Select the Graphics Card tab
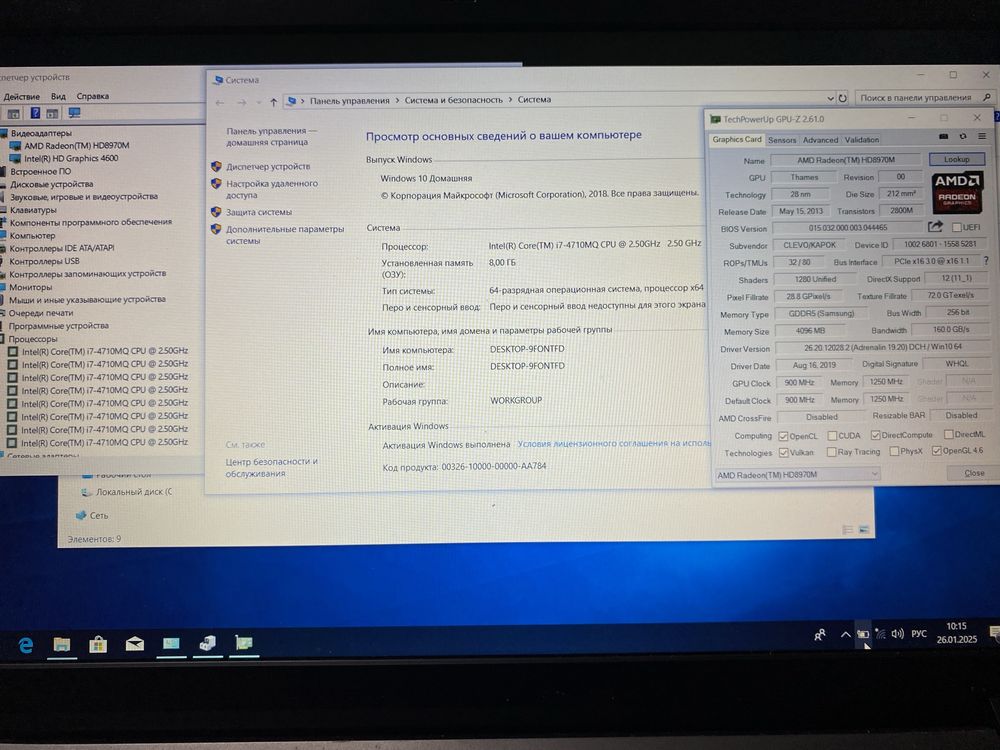The image size is (1000, 750). 737,139
